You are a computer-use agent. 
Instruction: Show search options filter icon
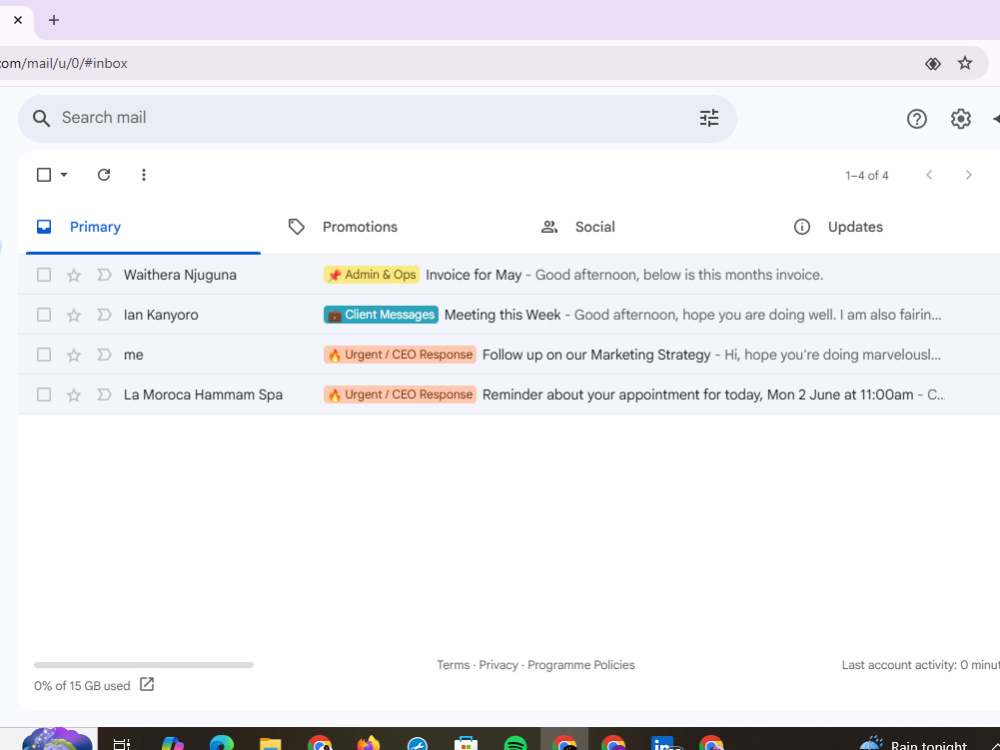(709, 118)
